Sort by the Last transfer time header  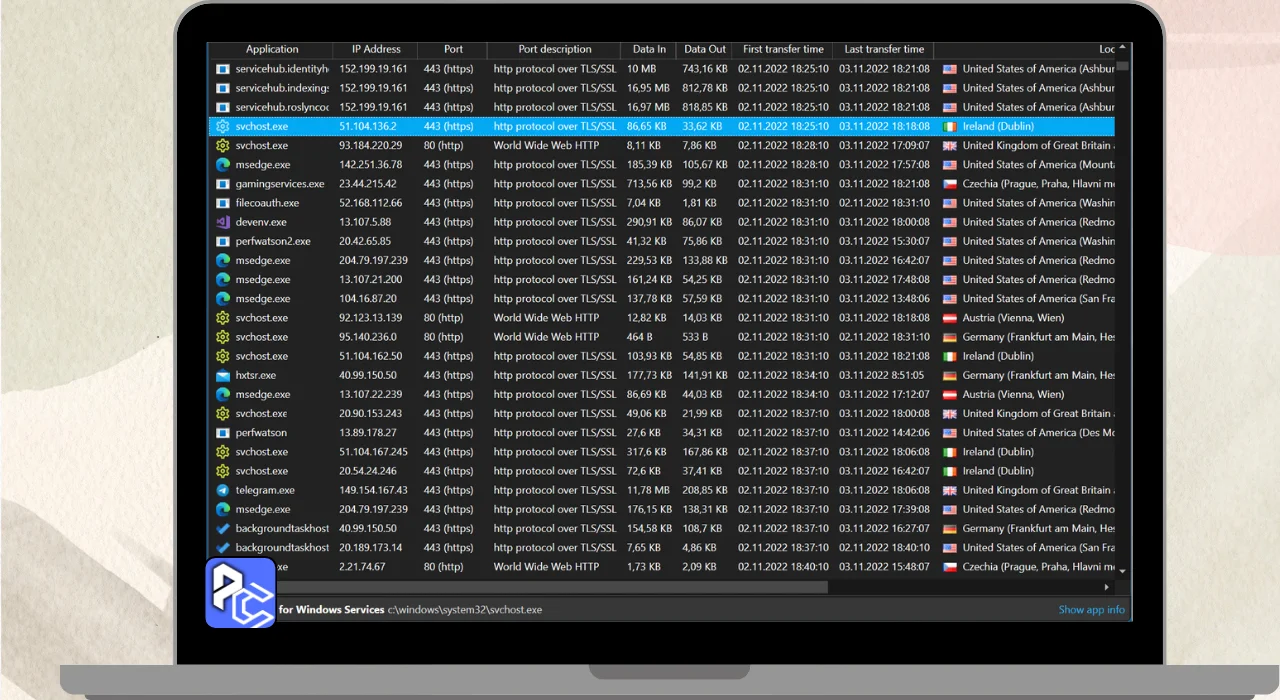(x=884, y=49)
